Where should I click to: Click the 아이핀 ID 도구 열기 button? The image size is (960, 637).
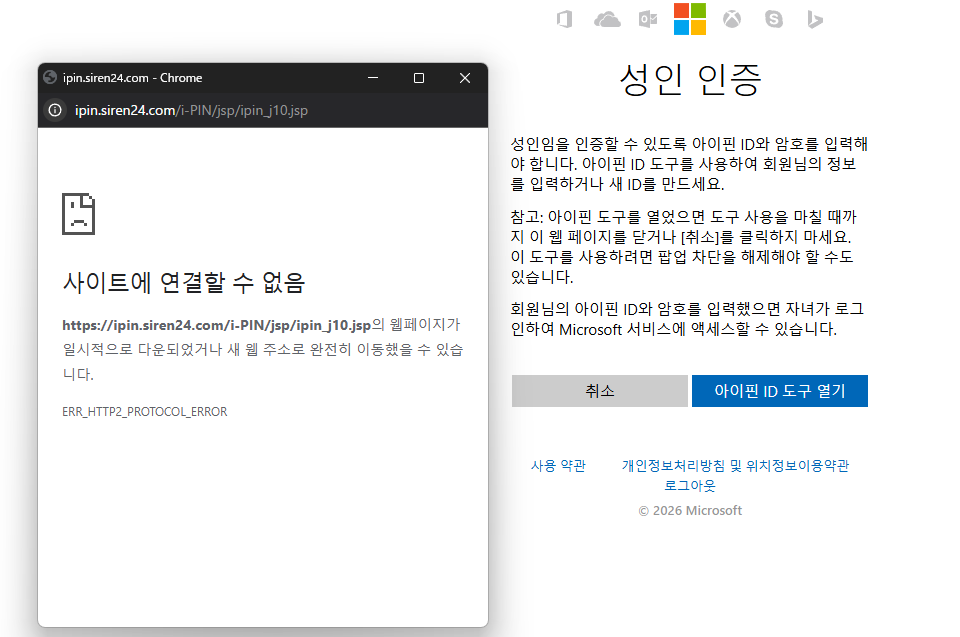(x=779, y=391)
